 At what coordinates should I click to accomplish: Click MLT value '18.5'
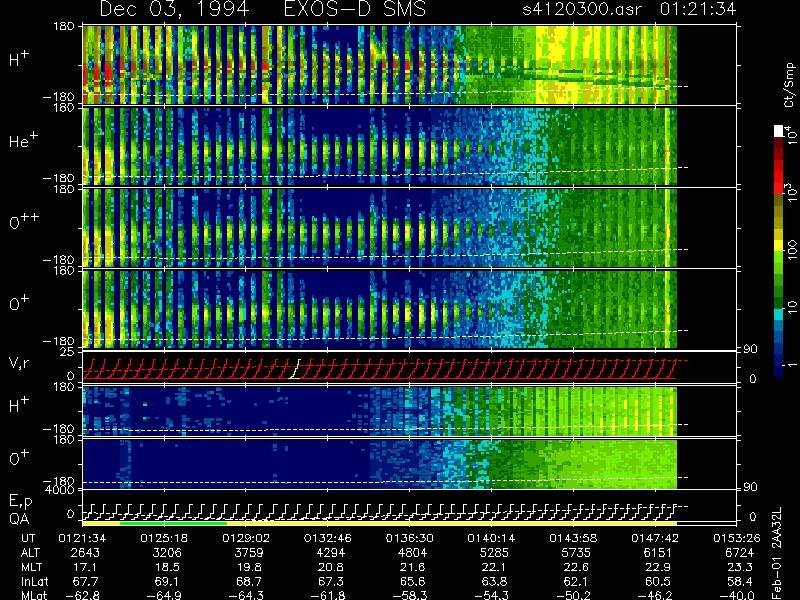pyautogui.click(x=167, y=567)
